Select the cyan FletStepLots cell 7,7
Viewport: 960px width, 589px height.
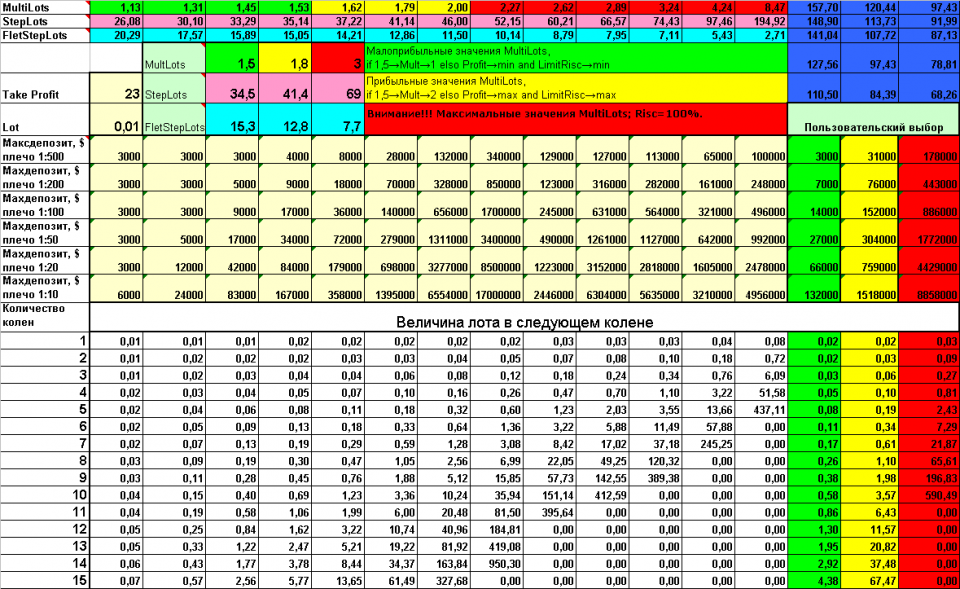(338, 119)
